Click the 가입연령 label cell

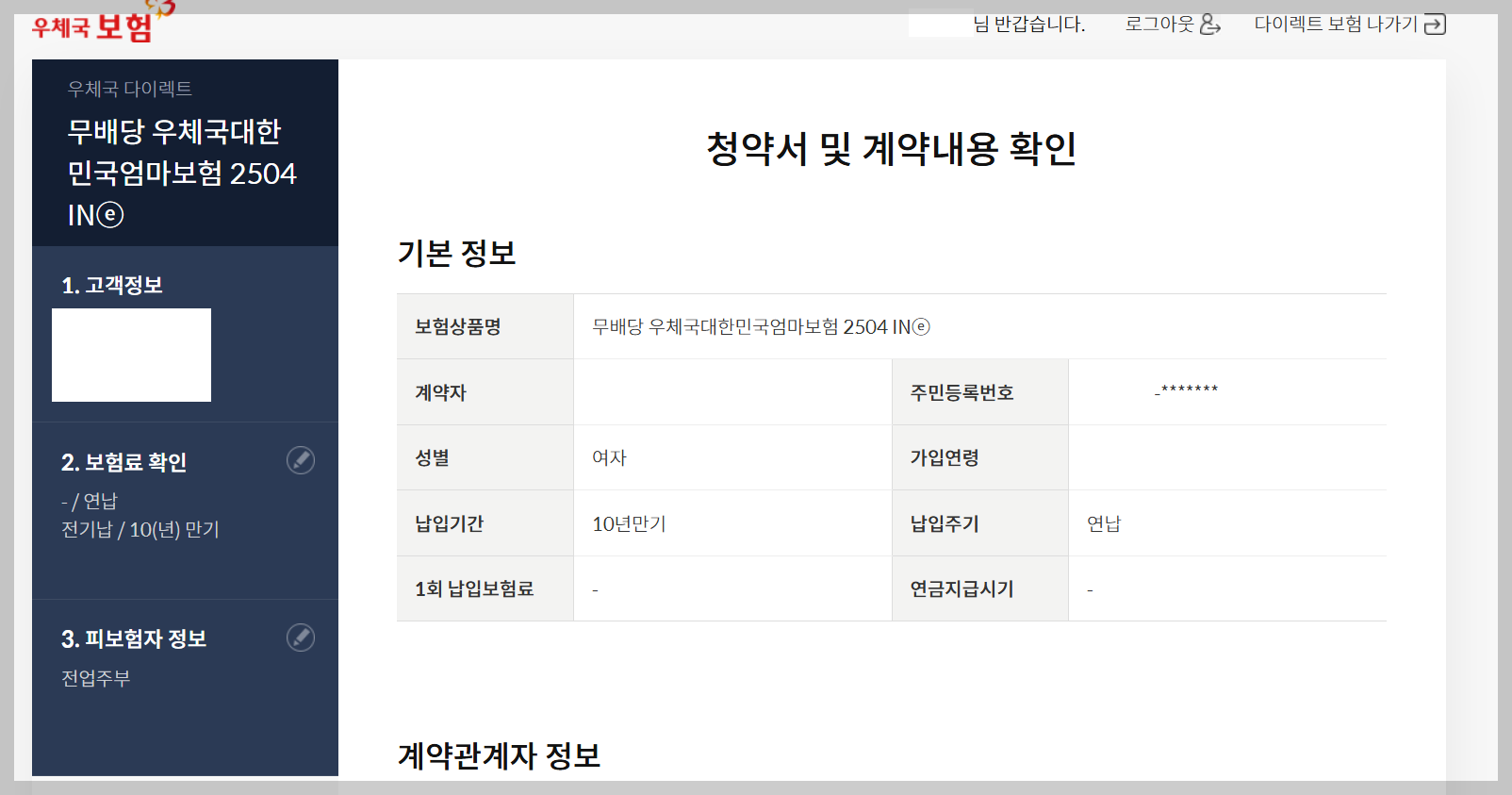click(x=980, y=457)
